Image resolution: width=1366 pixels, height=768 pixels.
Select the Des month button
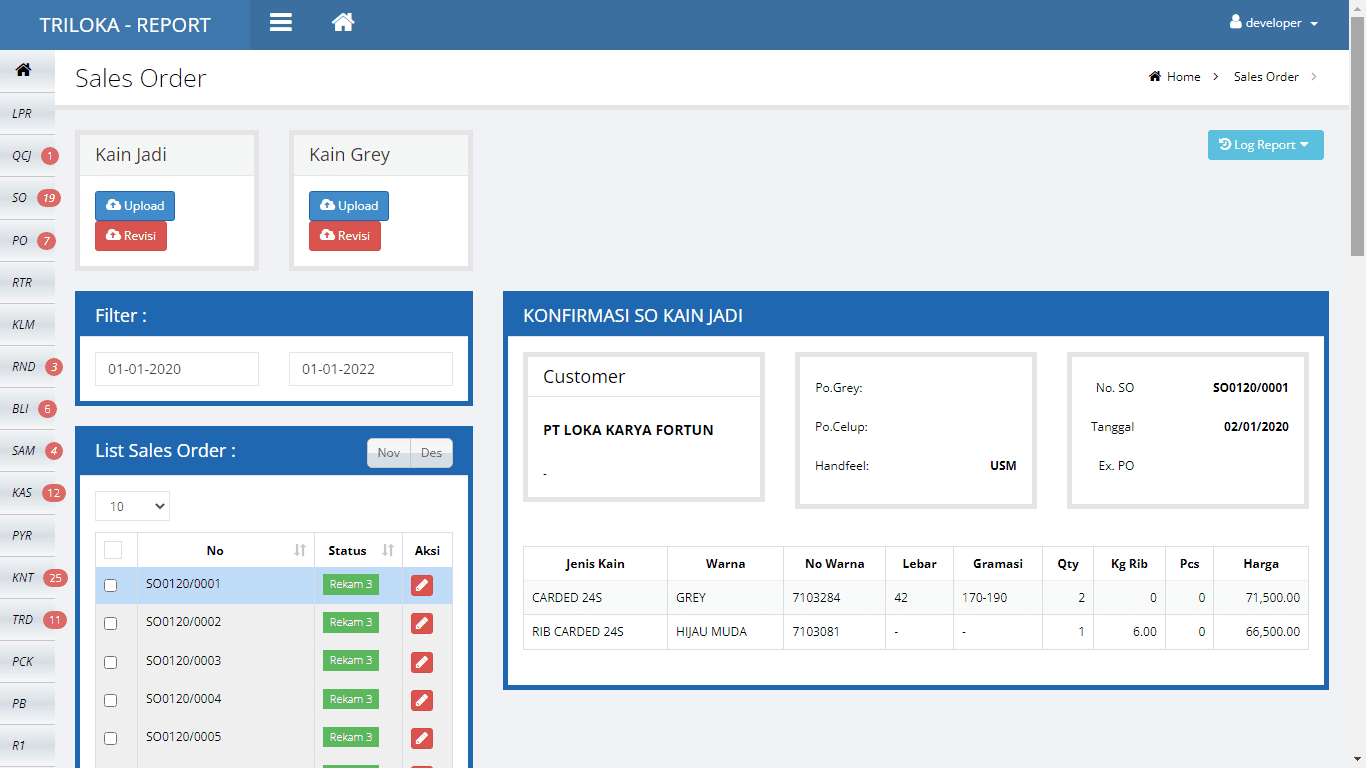point(431,453)
